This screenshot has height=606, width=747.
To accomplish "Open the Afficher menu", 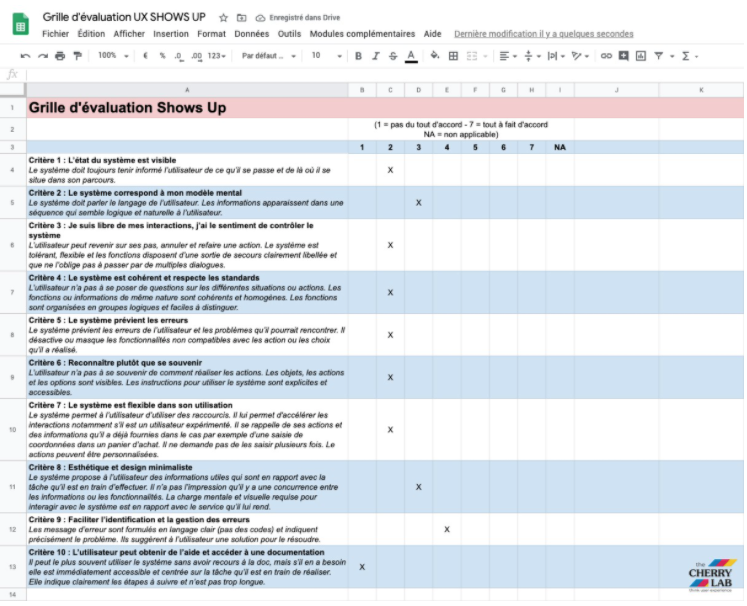I will click(x=129, y=34).
